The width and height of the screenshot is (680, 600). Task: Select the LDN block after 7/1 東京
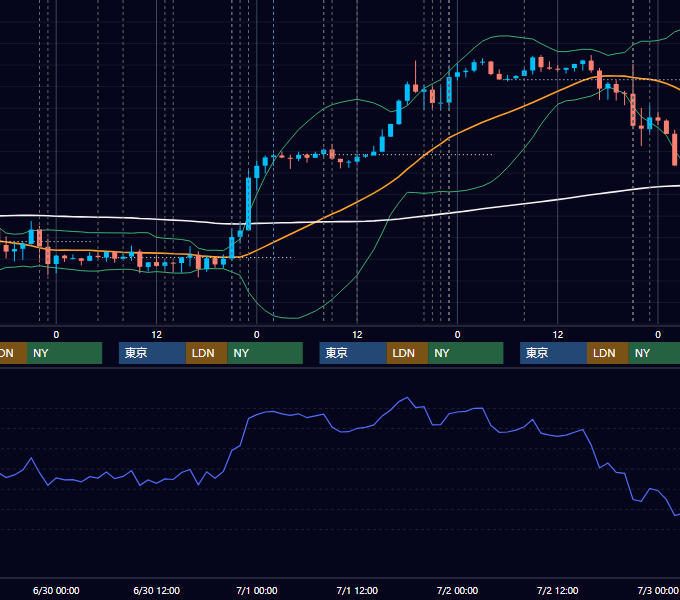pos(407,353)
